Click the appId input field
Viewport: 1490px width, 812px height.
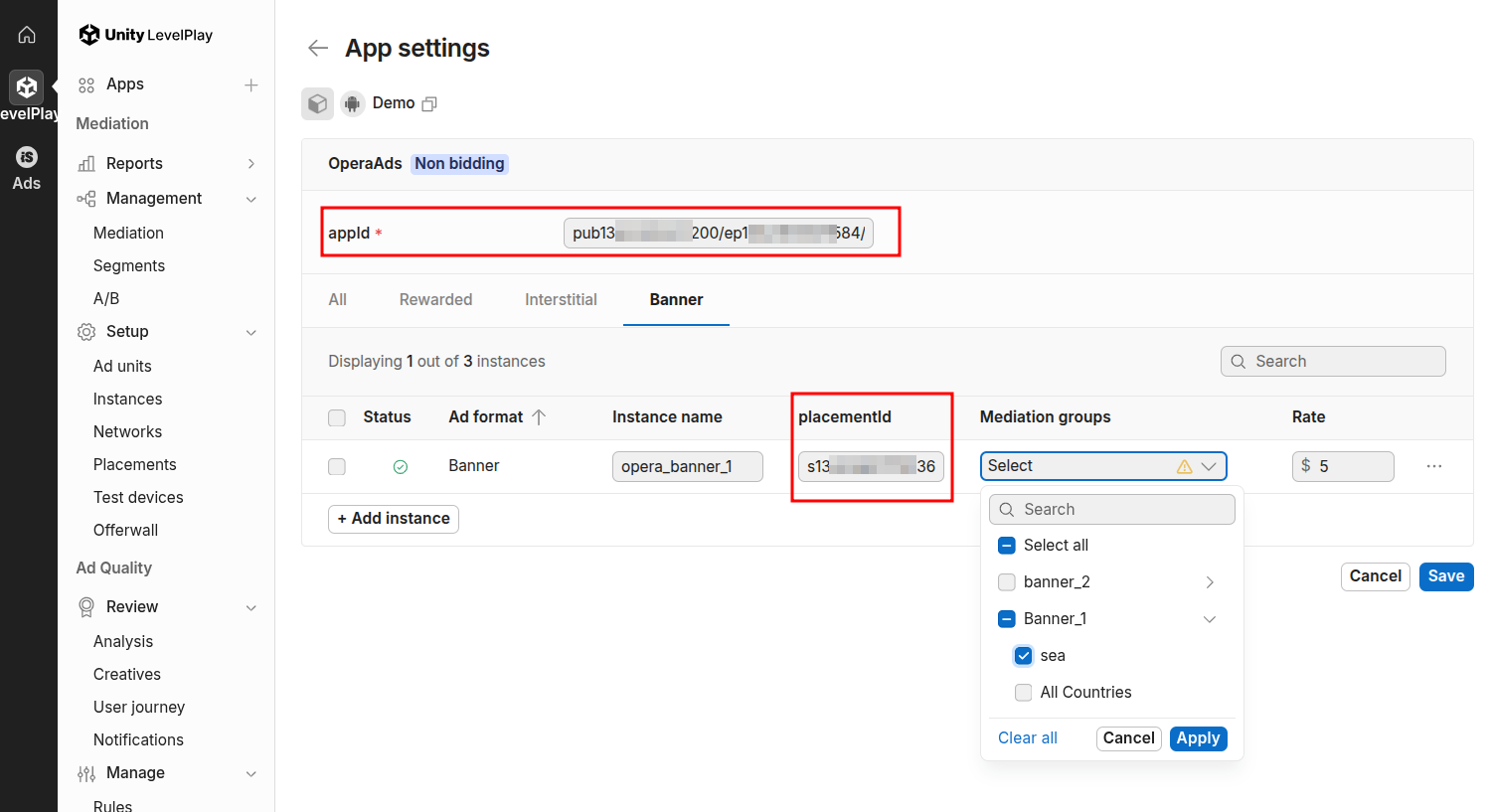(x=719, y=234)
